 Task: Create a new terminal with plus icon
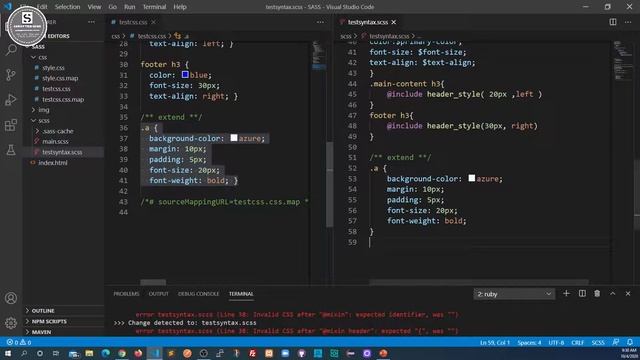tap(566, 293)
